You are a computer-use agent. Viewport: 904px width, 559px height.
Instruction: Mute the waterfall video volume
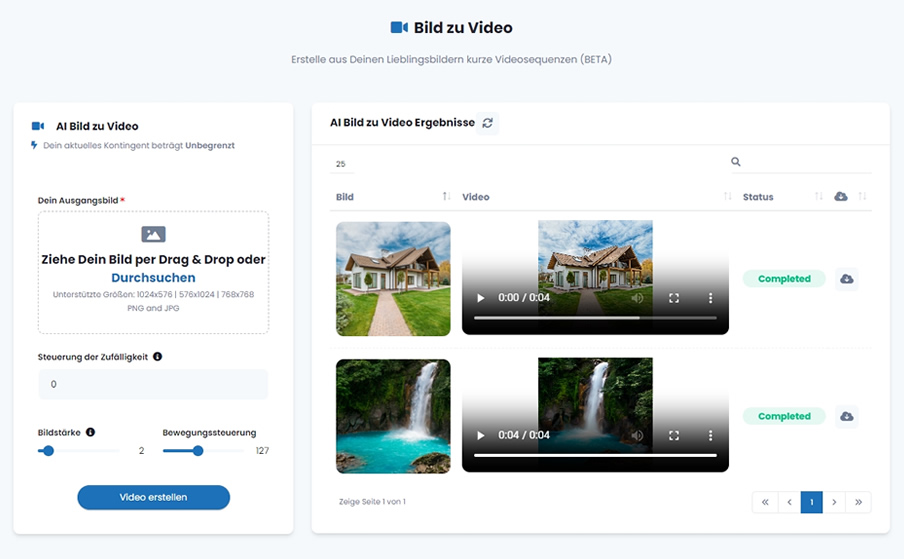tap(637, 436)
